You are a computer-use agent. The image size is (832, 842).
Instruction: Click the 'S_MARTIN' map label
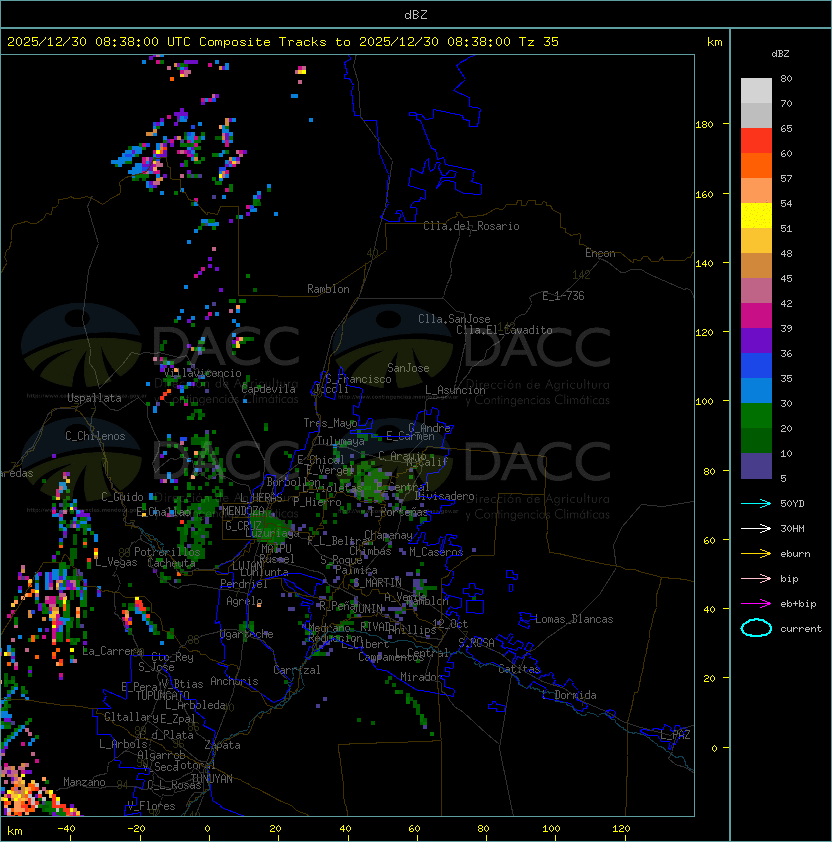[378, 582]
